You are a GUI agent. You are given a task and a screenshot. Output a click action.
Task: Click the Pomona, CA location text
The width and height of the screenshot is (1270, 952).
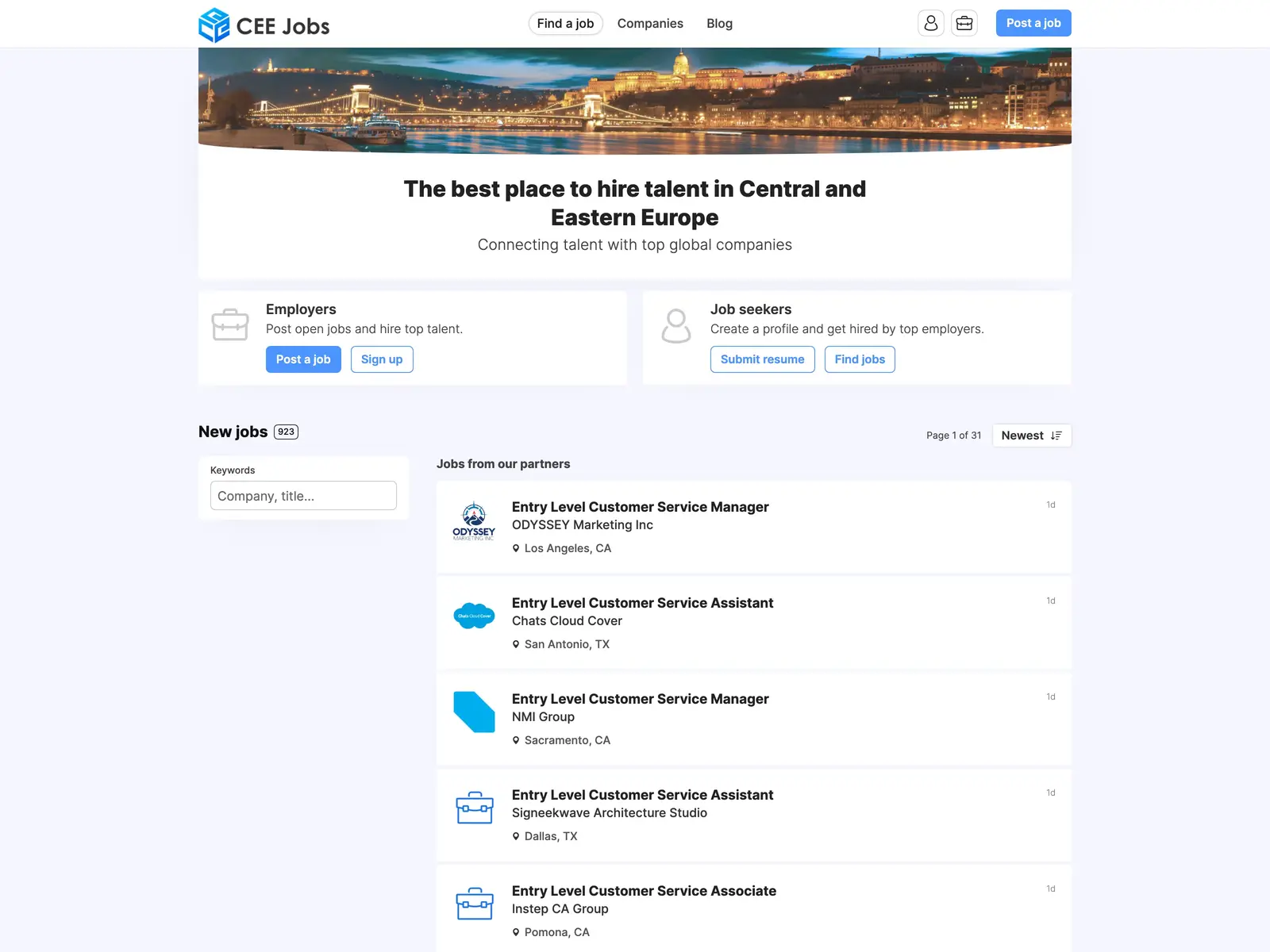click(x=557, y=932)
